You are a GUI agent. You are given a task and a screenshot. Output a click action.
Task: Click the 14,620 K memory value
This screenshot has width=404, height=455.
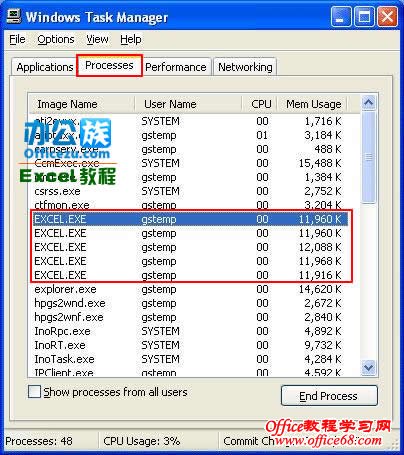(x=320, y=289)
